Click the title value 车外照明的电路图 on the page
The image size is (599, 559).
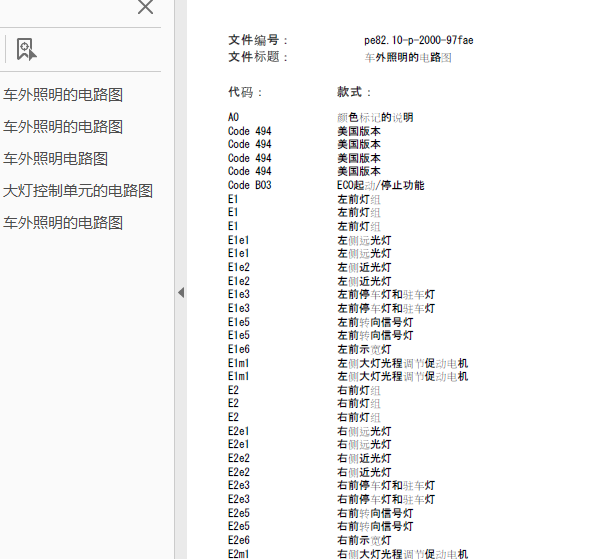pyautogui.click(x=408, y=58)
